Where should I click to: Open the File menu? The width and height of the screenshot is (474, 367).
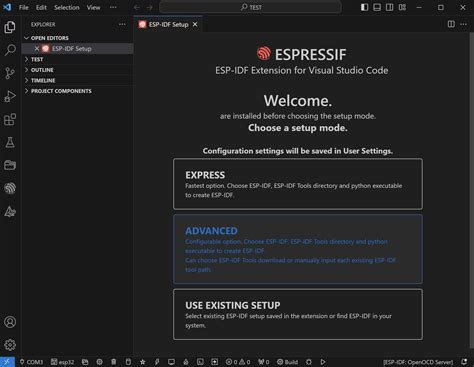24,7
